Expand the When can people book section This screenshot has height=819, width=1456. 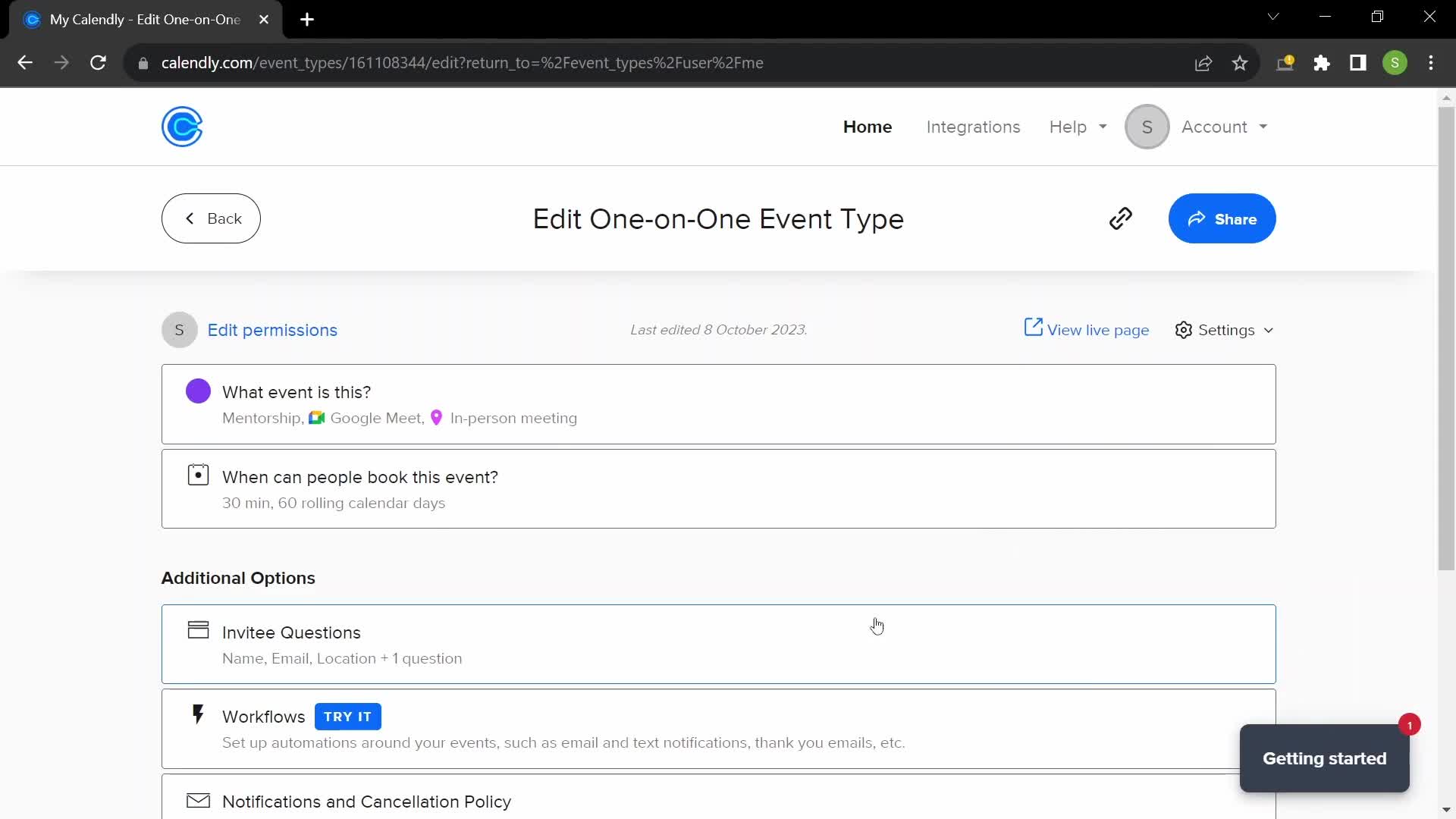coord(718,488)
